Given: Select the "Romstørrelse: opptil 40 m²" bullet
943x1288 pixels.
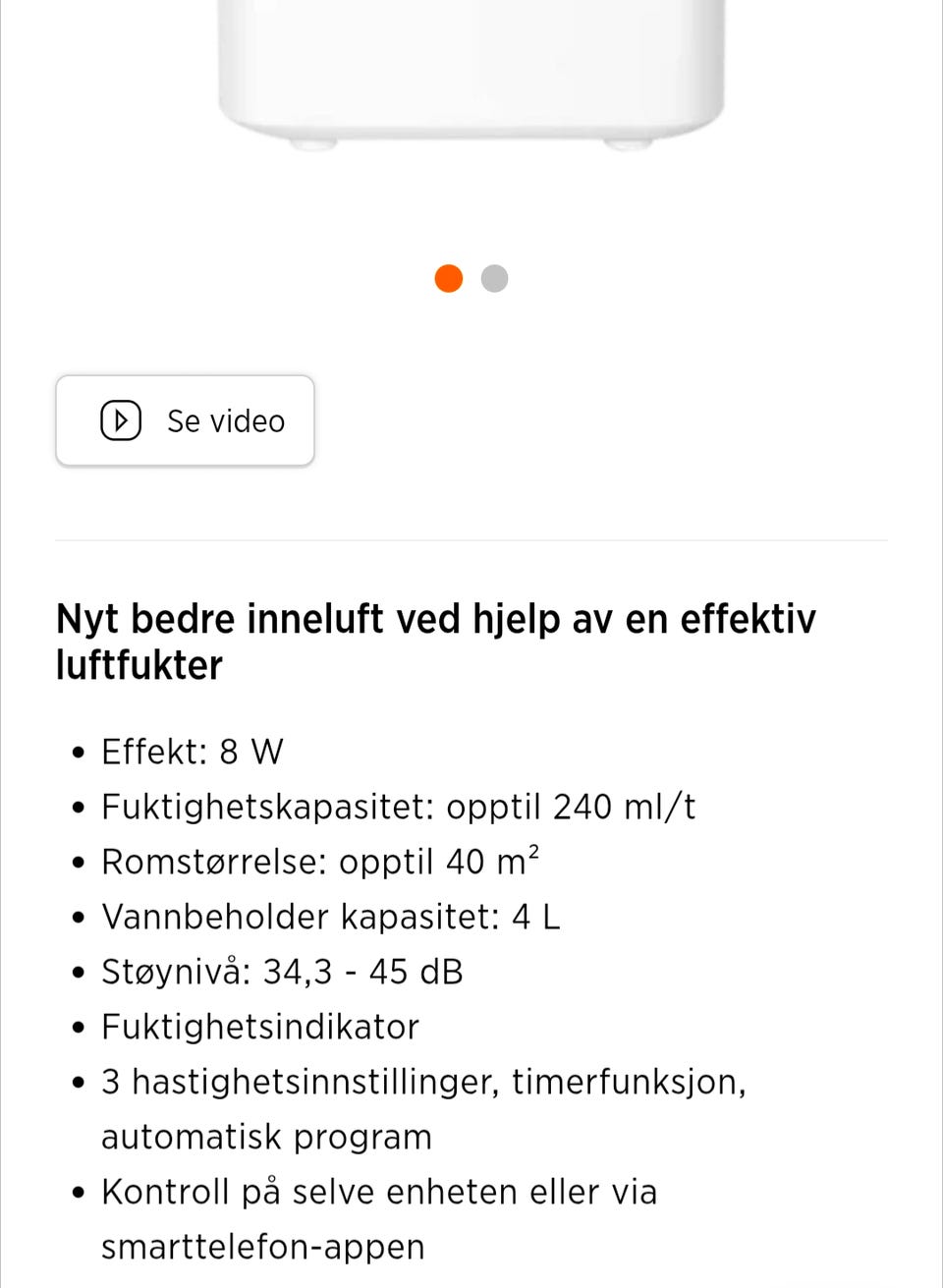Looking at the screenshot, I should [x=320, y=861].
